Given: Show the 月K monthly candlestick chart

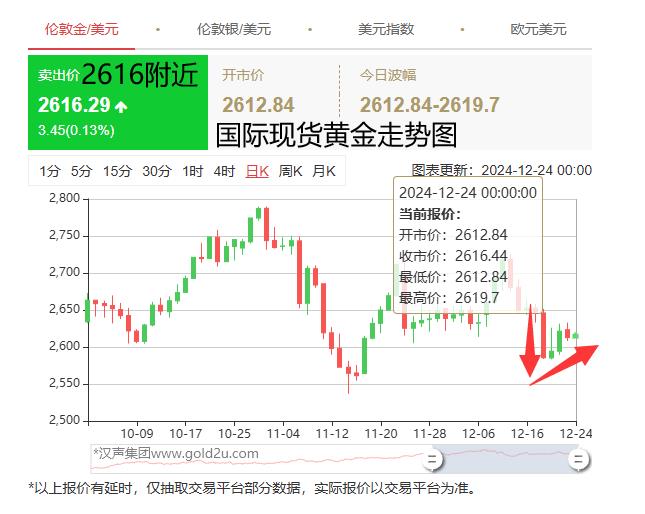Looking at the screenshot, I should coord(324,171).
